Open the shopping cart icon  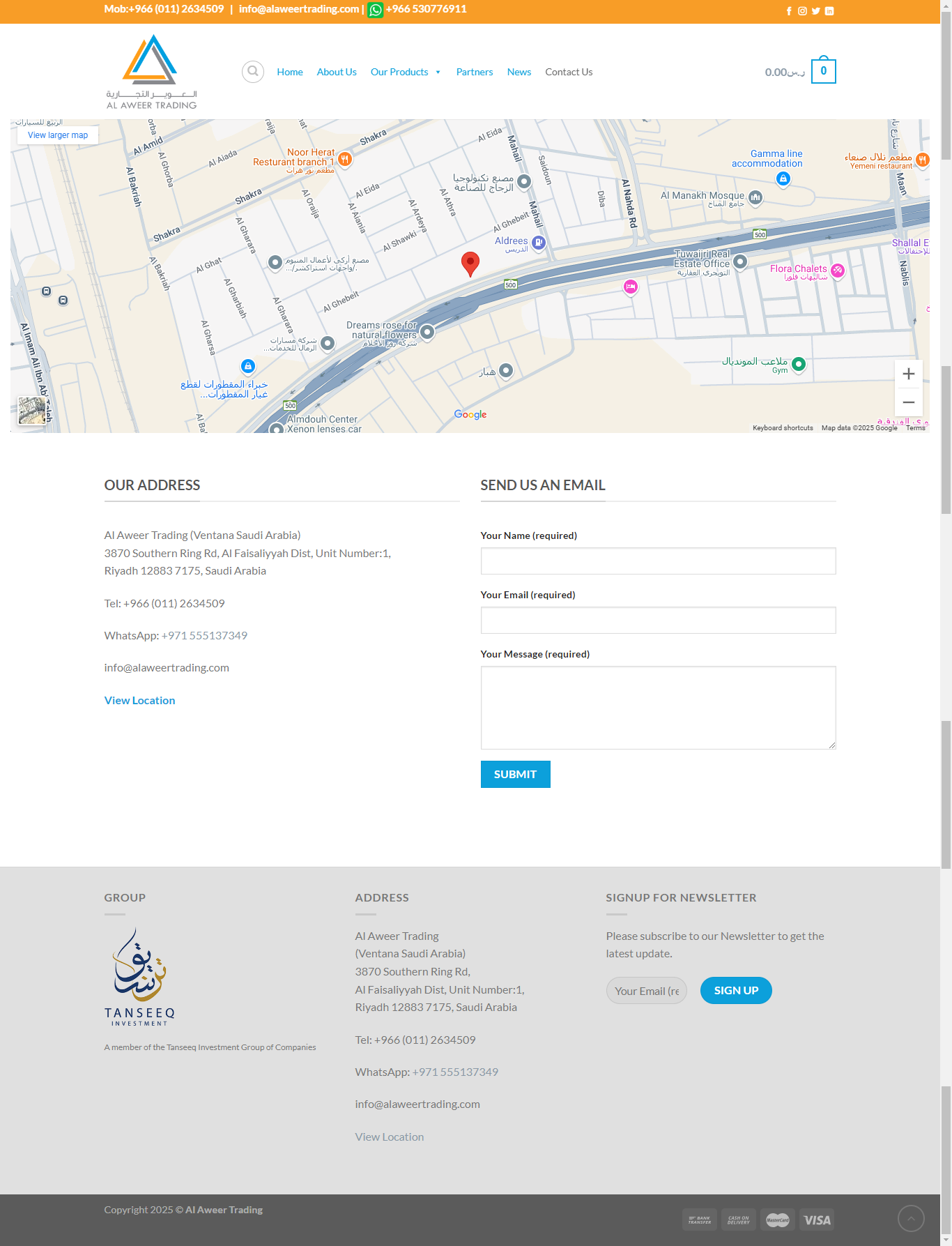(x=823, y=71)
